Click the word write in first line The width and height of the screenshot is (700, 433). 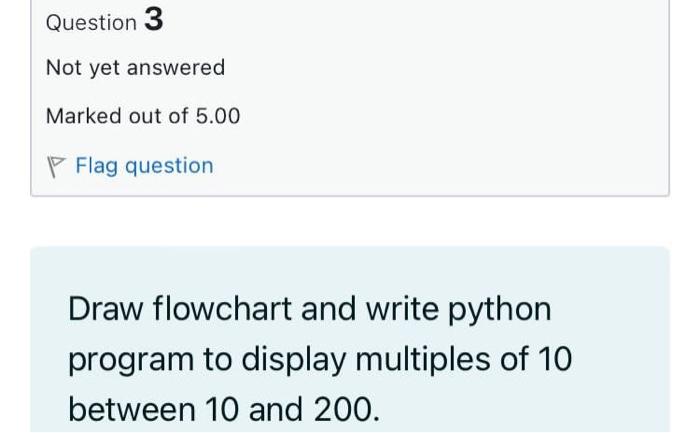click(x=402, y=309)
